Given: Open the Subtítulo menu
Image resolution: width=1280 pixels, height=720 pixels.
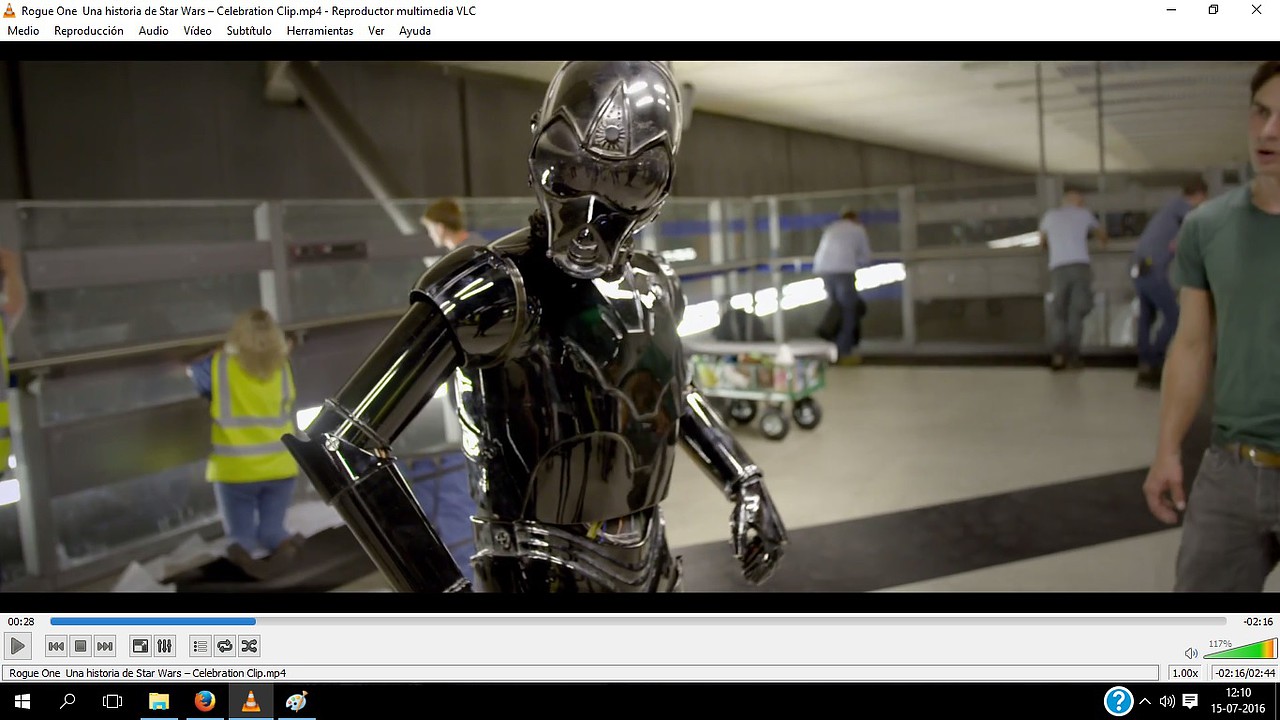Looking at the screenshot, I should 249,31.
